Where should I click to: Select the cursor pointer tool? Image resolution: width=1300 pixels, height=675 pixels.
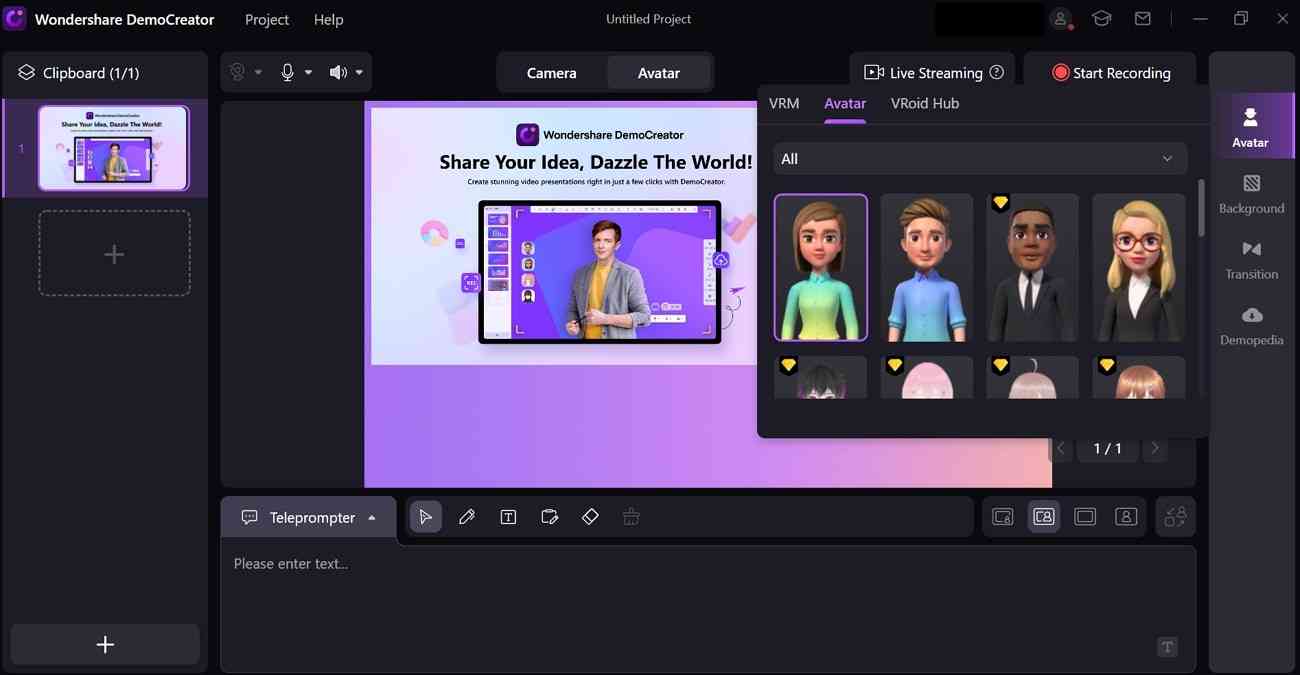coord(426,517)
